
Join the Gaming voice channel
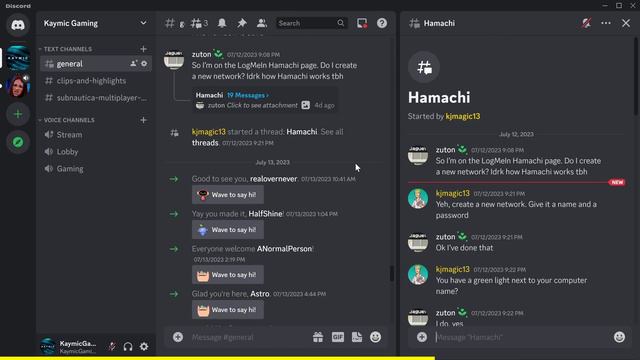96,169
